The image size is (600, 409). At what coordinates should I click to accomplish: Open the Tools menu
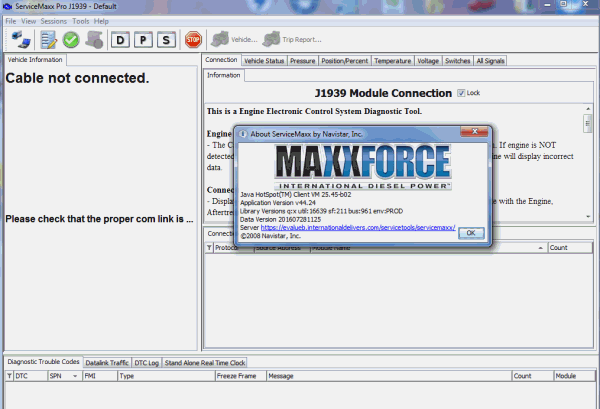81,21
